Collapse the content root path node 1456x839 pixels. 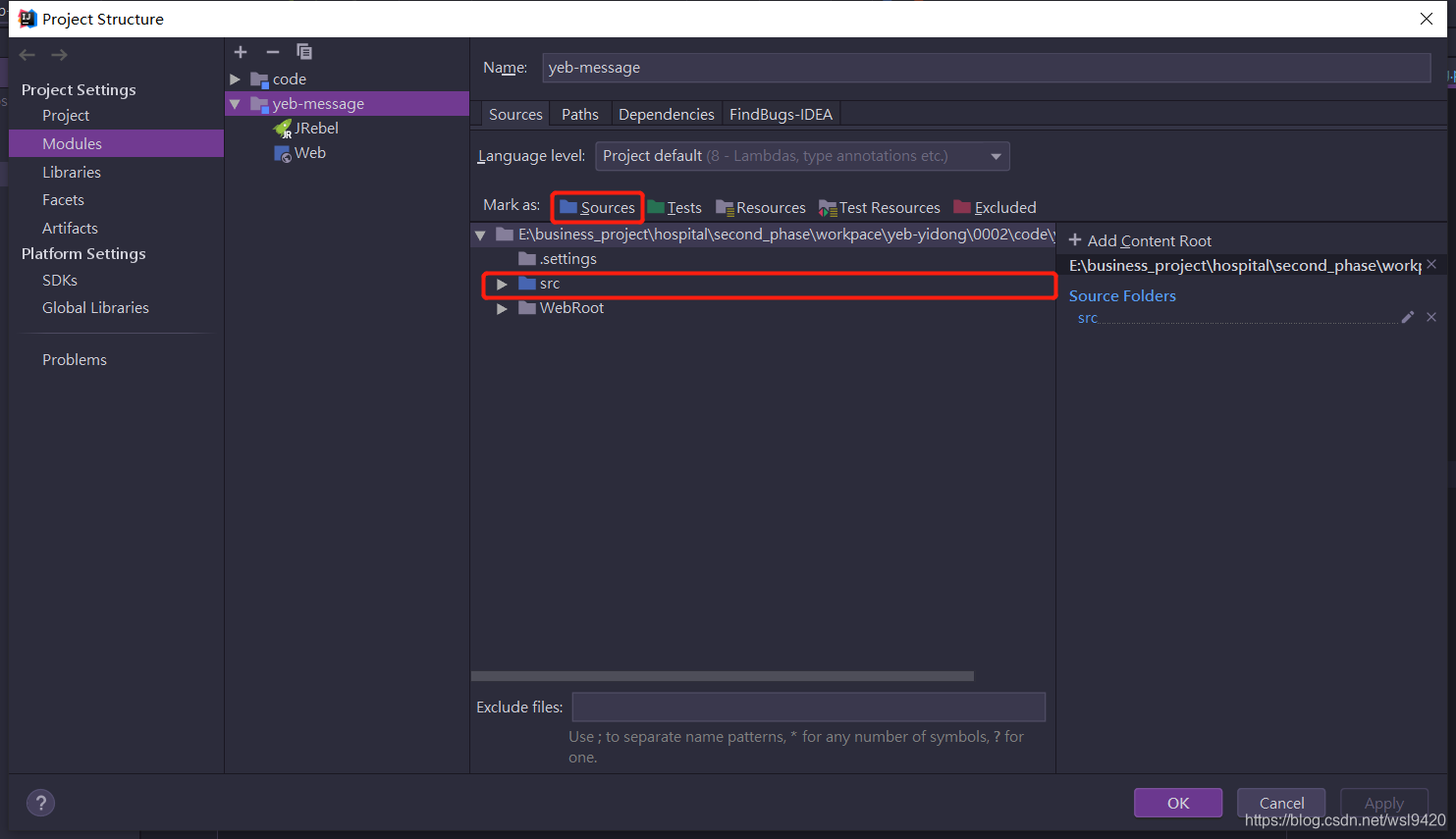point(480,235)
